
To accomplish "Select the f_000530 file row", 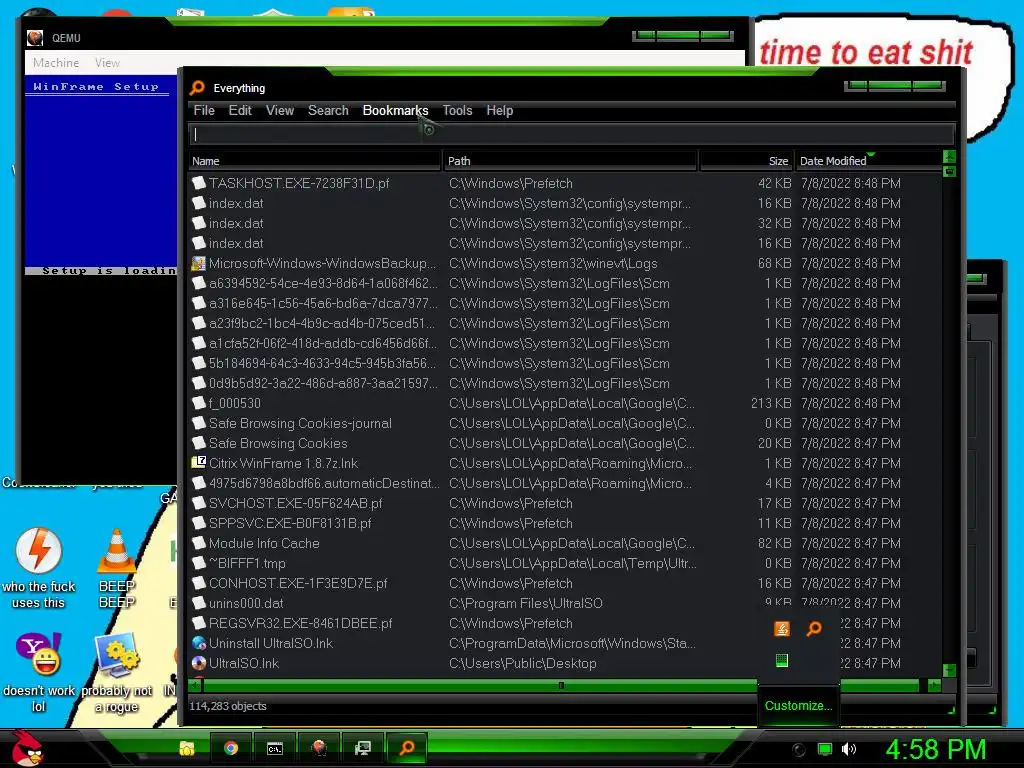I will (564, 403).
